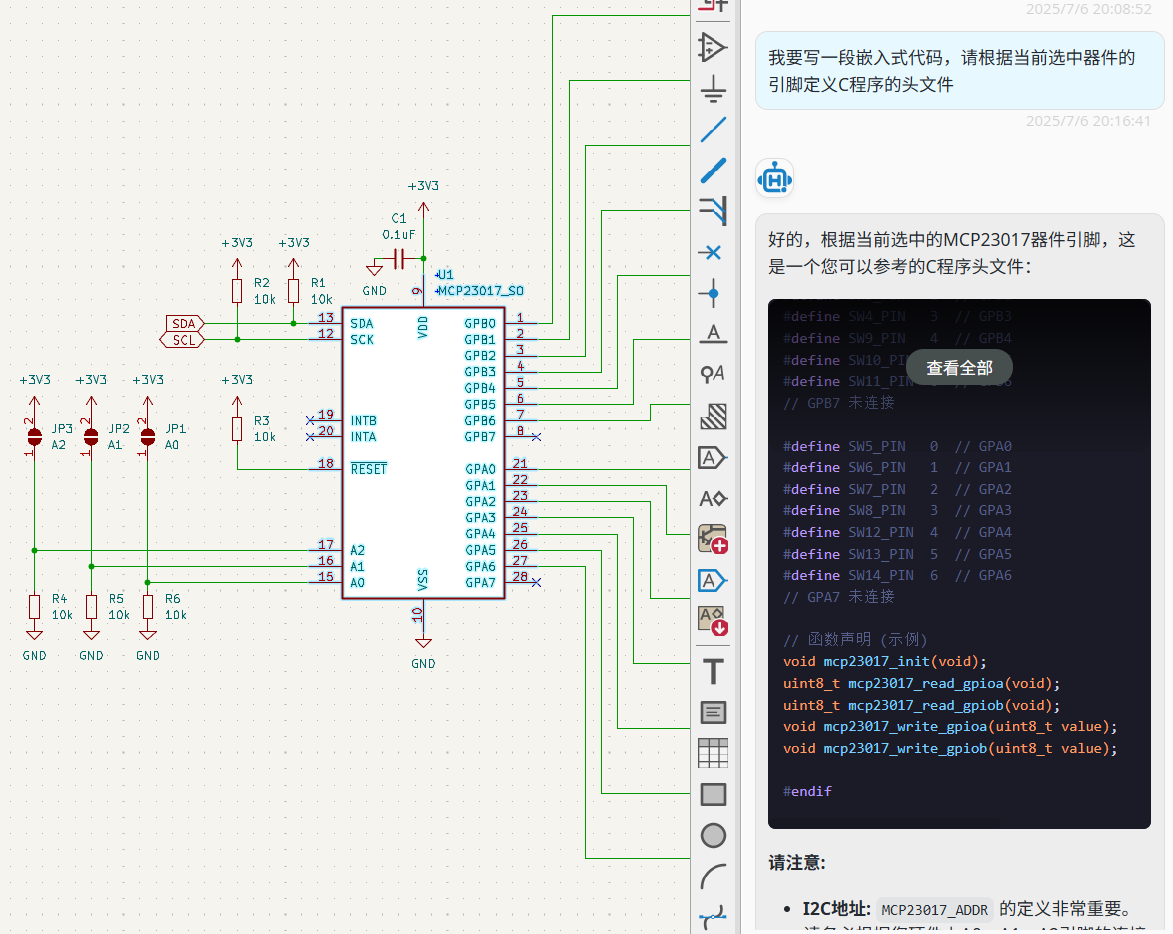Image resolution: width=1173 pixels, height=934 pixels.
Task: Choose the Net Class Directive tool
Action: (x=713, y=374)
